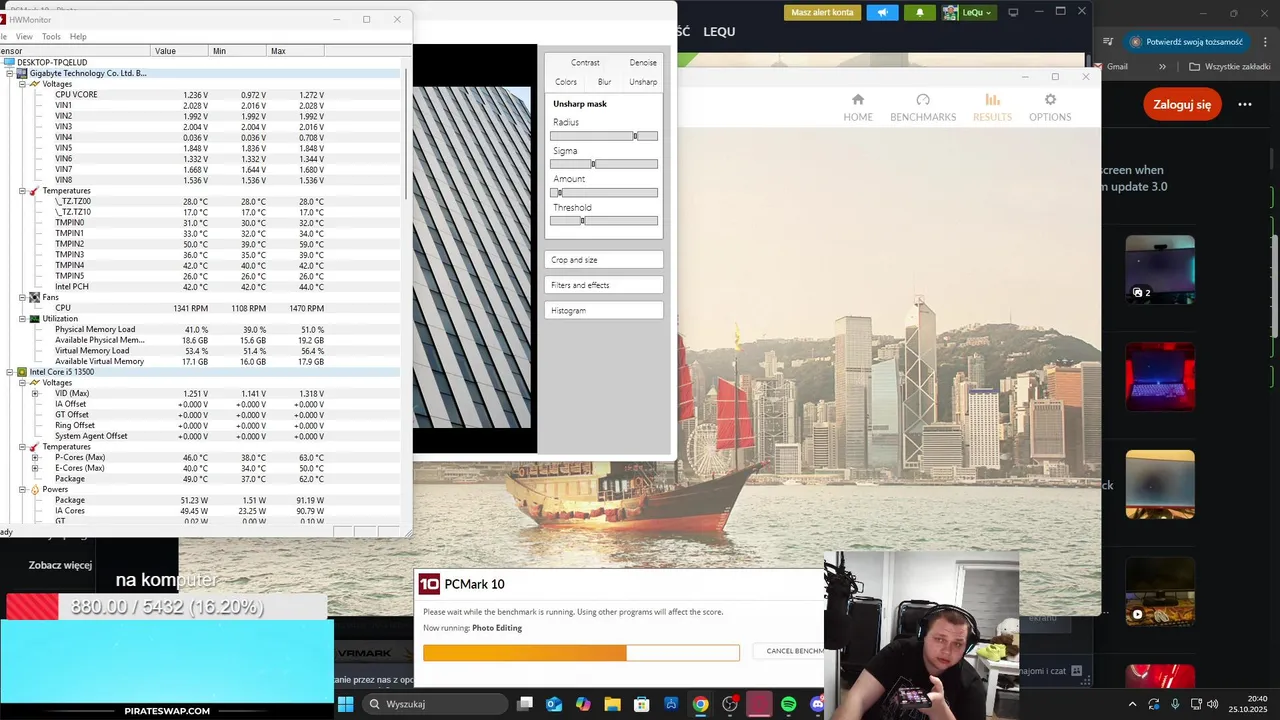Image resolution: width=1280 pixels, height=720 pixels.
Task: Open Windows Start menu
Action: click(345, 704)
